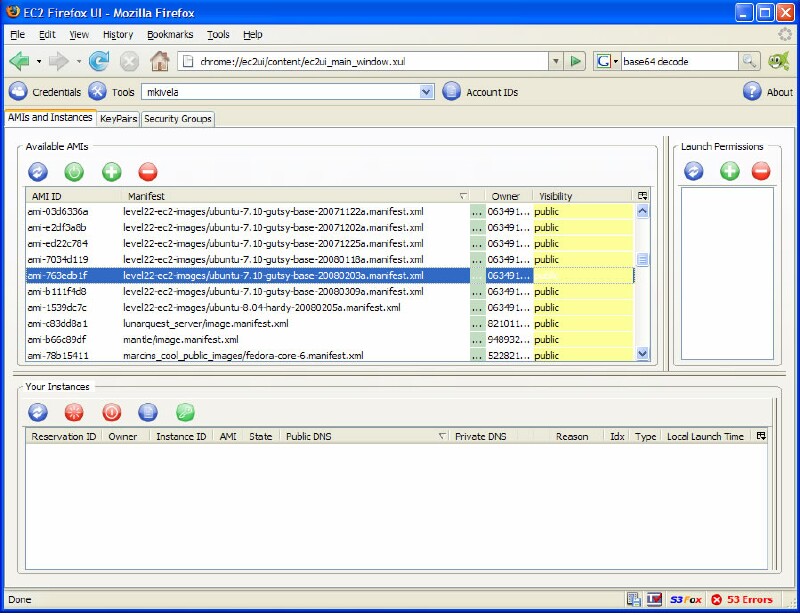This screenshot has height=615, width=800.
Task: Click the green fish toolbar icon
Action: (x=779, y=61)
